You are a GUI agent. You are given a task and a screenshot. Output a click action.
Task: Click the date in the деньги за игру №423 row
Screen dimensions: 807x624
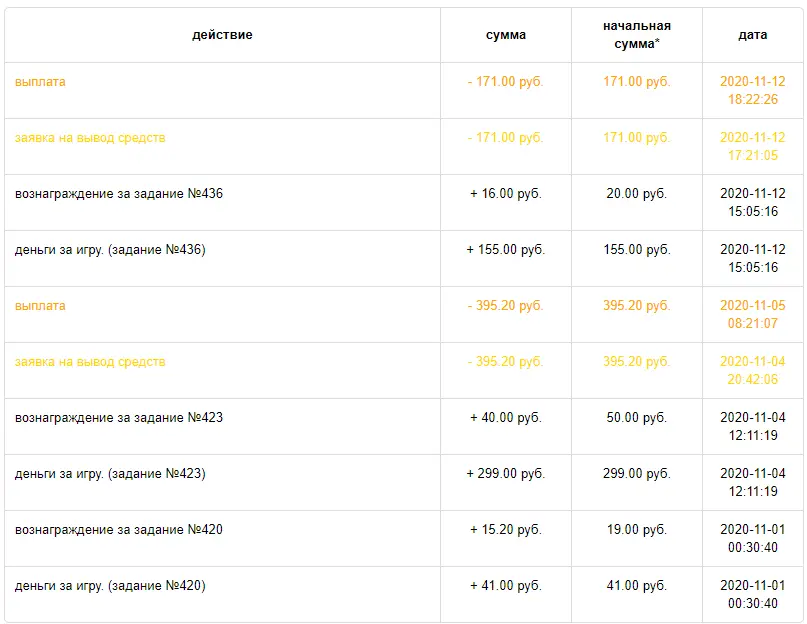pos(752,483)
